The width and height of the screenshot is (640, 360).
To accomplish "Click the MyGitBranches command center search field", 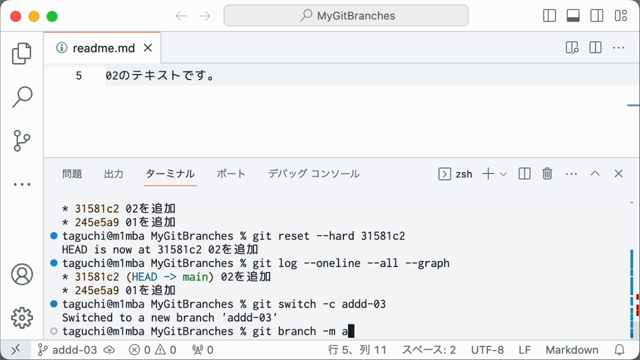I will (346, 16).
